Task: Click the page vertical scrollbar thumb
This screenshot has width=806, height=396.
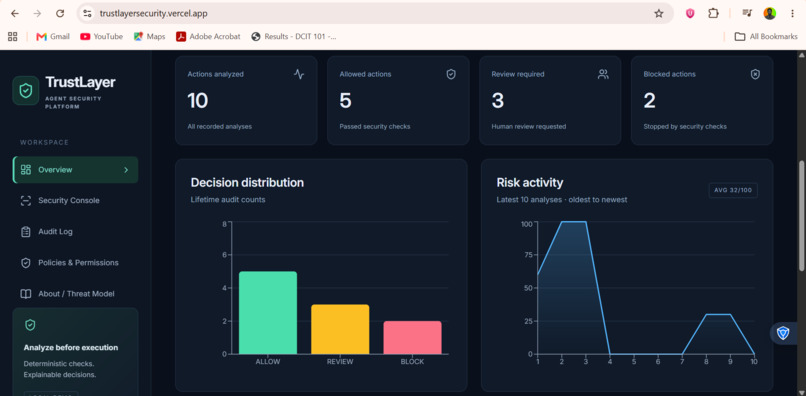Action: 801,215
